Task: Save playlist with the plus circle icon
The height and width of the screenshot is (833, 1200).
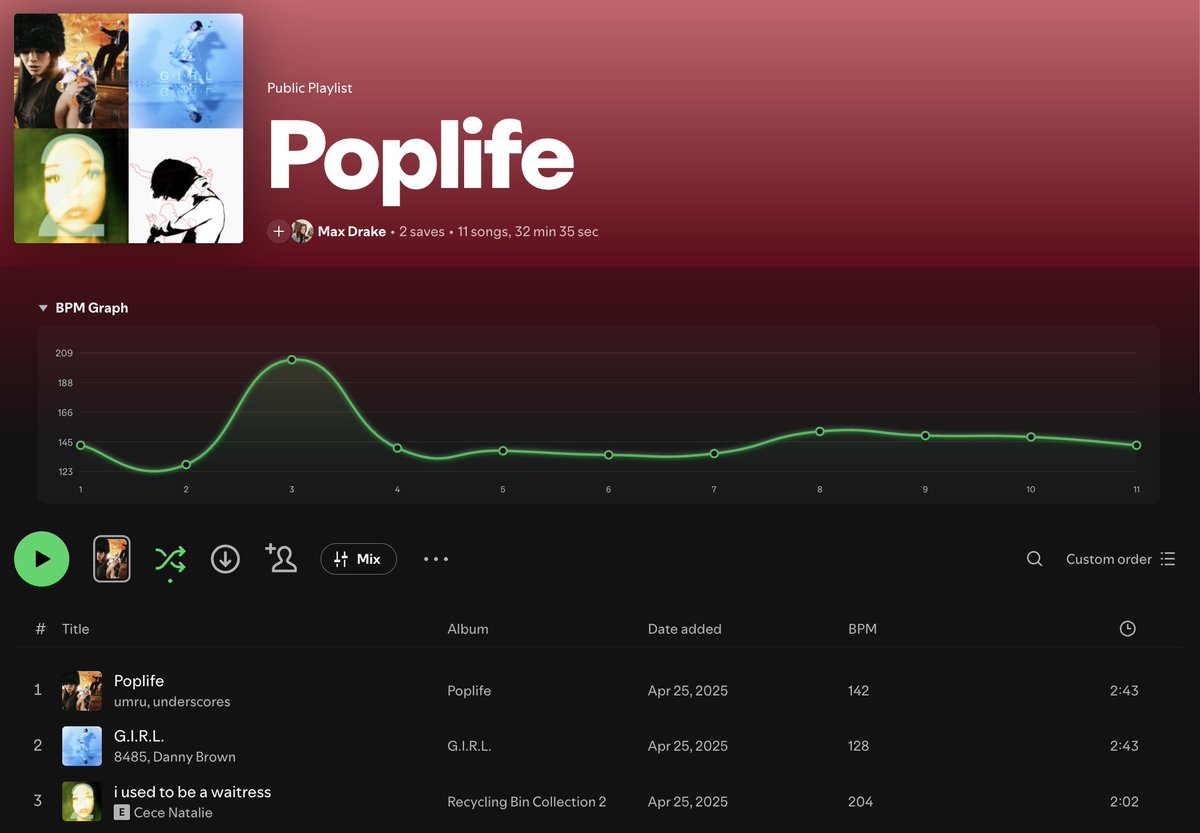Action: tap(278, 231)
